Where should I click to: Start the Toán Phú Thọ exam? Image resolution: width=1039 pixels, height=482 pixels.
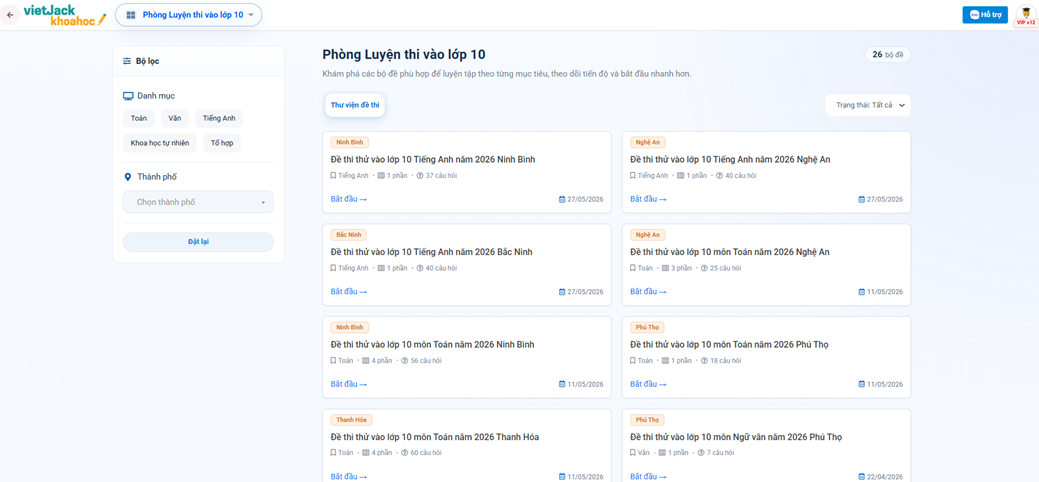pyautogui.click(x=648, y=384)
